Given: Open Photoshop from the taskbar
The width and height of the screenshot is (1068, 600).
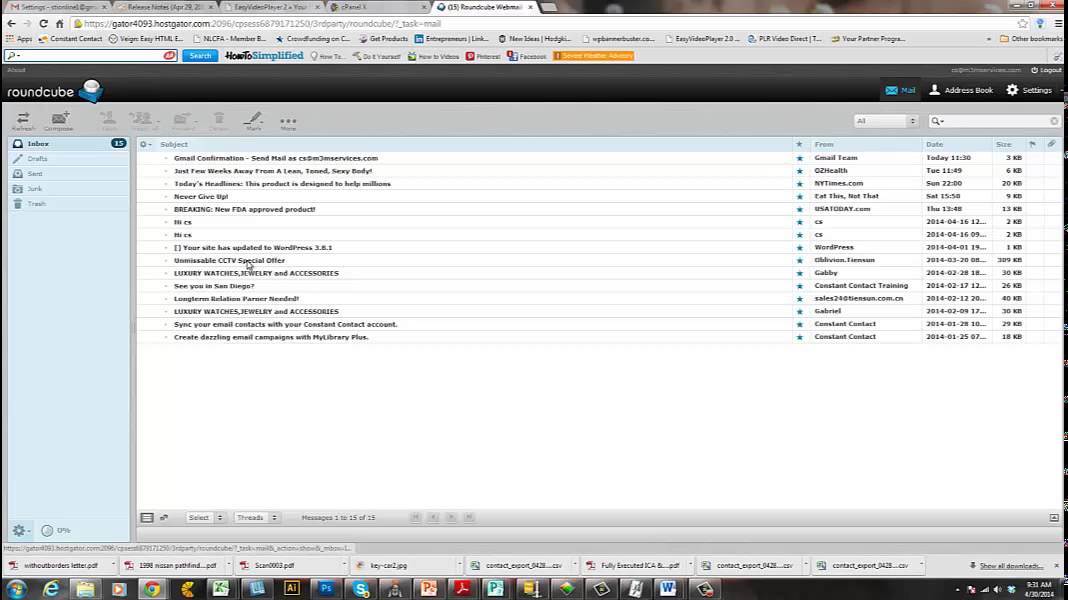Looking at the screenshot, I should point(326,588).
